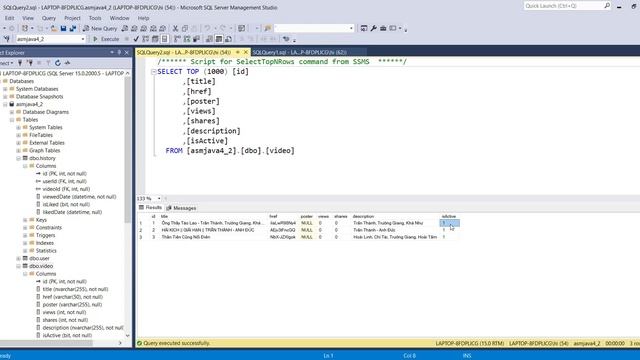
Task: Click the Refresh icon in Object Explorer
Action: 58,63
